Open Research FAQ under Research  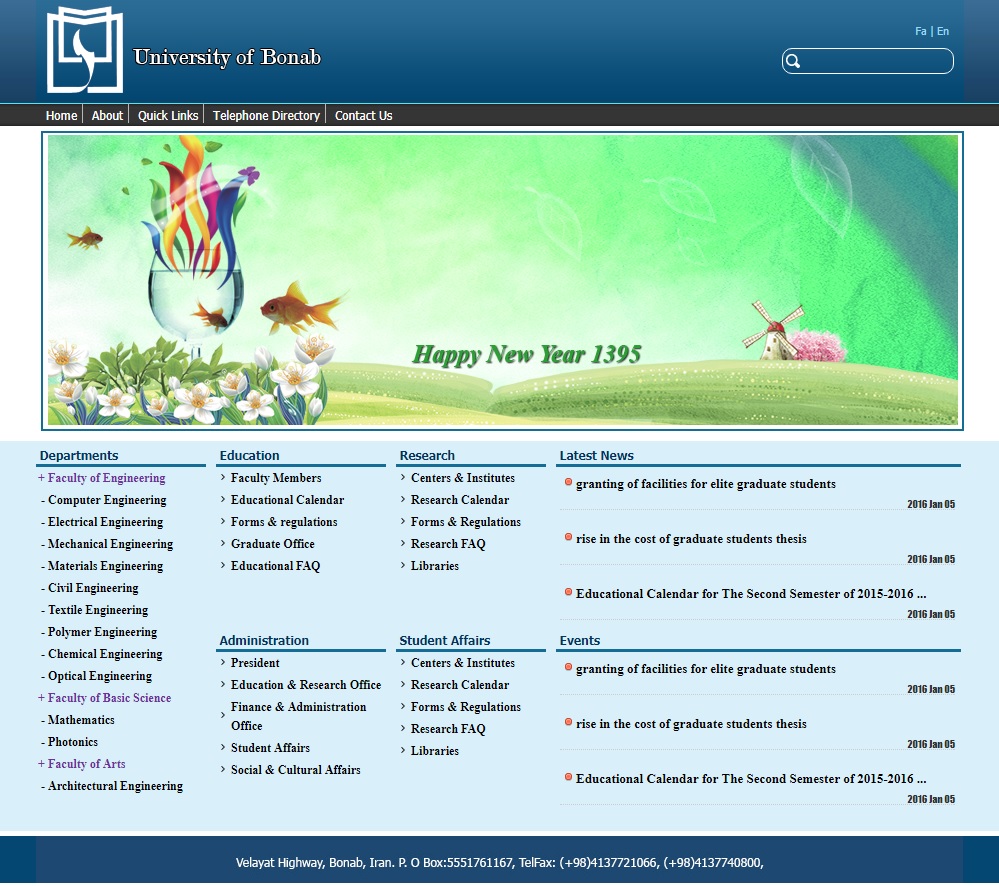pyautogui.click(x=448, y=544)
